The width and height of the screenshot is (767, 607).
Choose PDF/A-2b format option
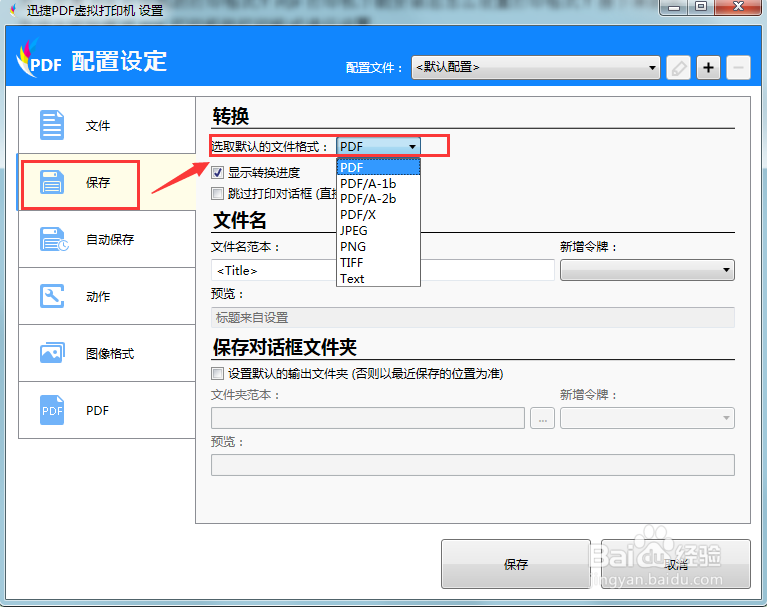pos(378,199)
